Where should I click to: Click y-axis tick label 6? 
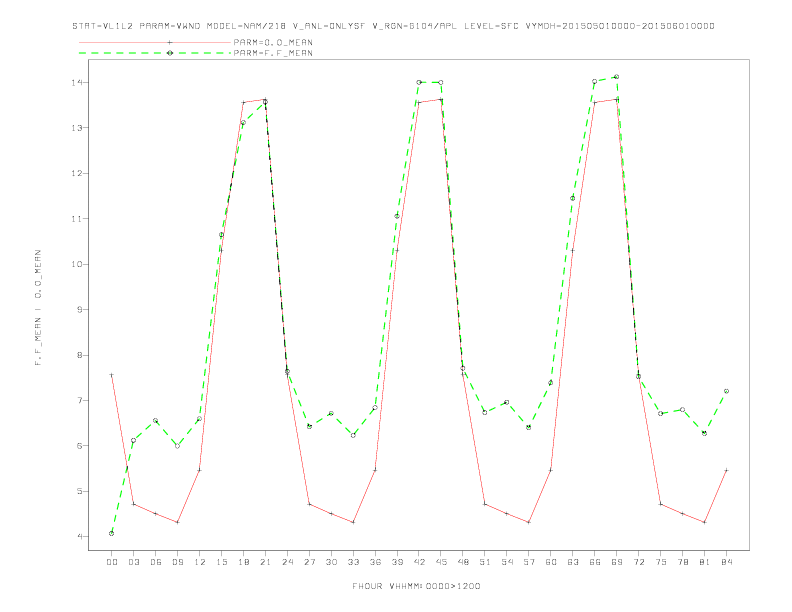tap(80, 445)
